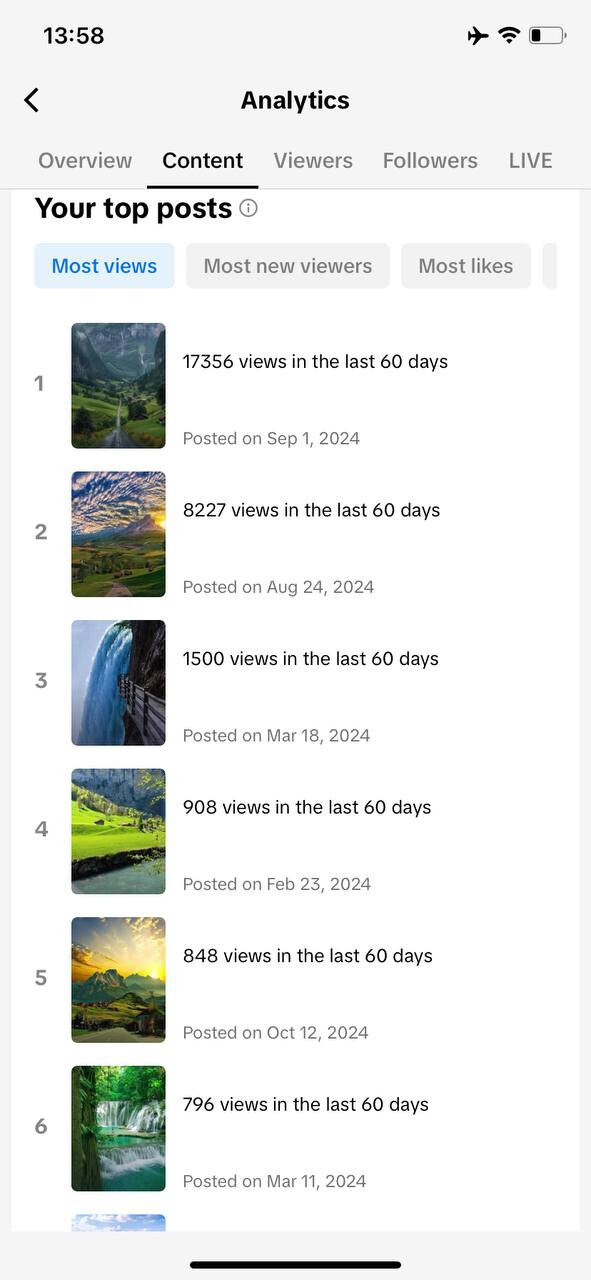Viewport: 591px width, 1280px height.
Task: Open the forest waterfall post ranked 6
Action: coord(118,1129)
